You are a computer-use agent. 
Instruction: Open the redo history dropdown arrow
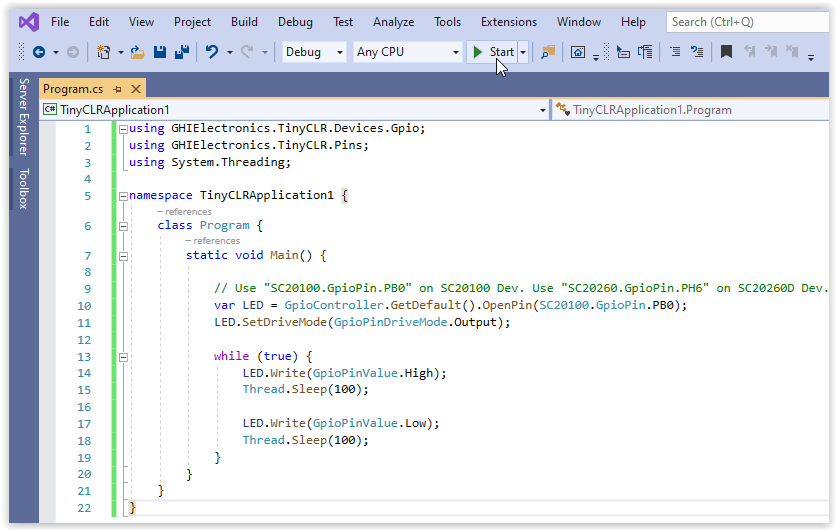pos(264,52)
